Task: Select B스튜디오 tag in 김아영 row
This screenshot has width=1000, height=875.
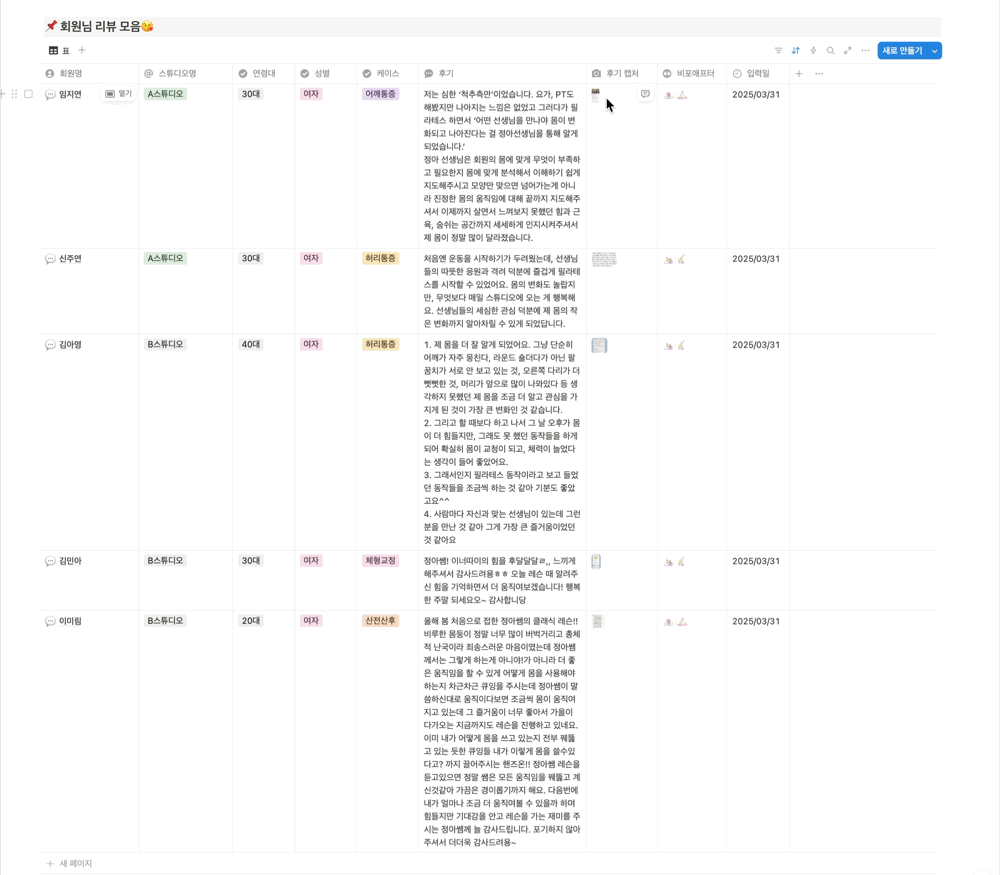Action: (165, 344)
